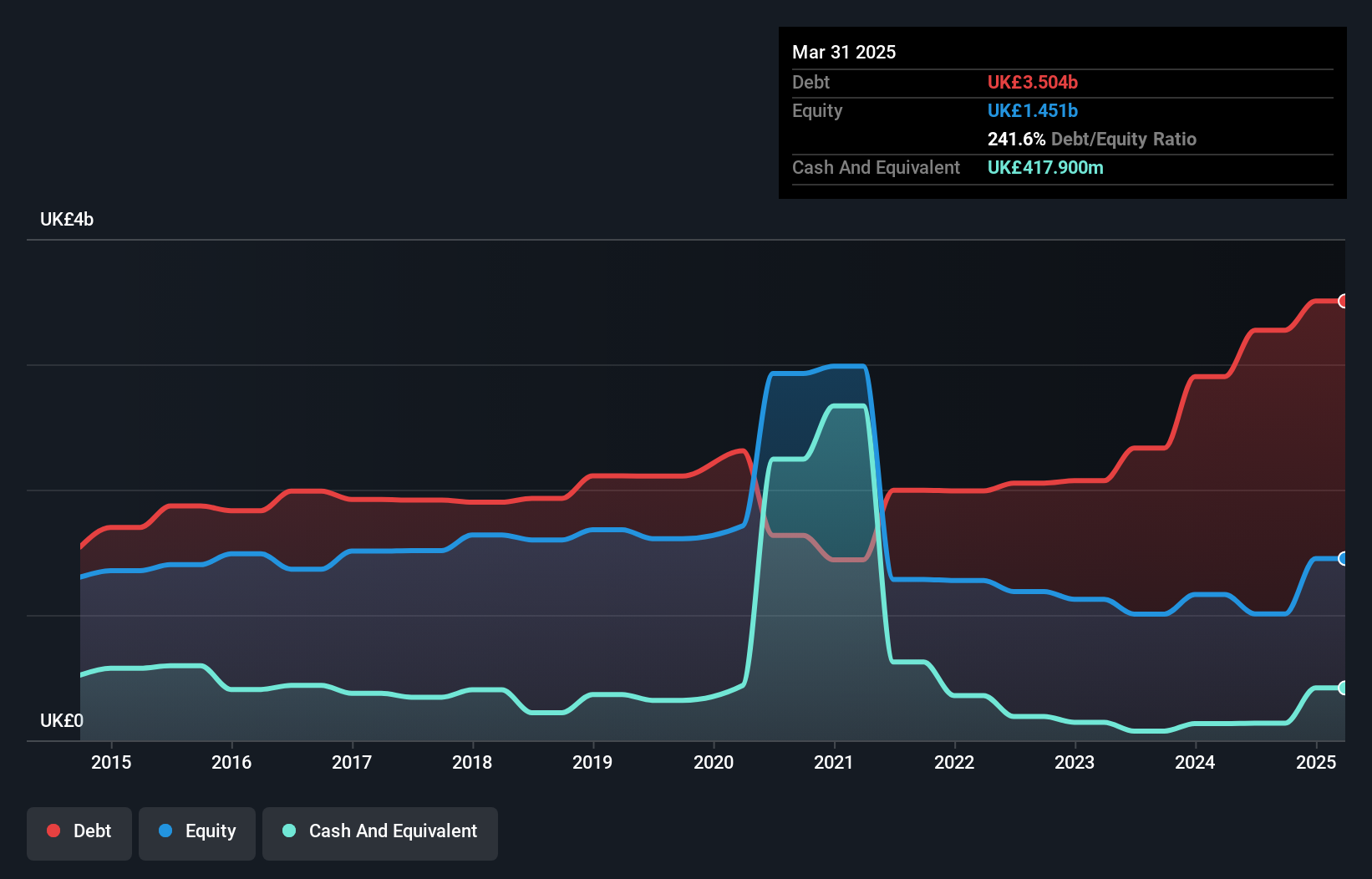Toggle the Debt legend button

[x=79, y=833]
